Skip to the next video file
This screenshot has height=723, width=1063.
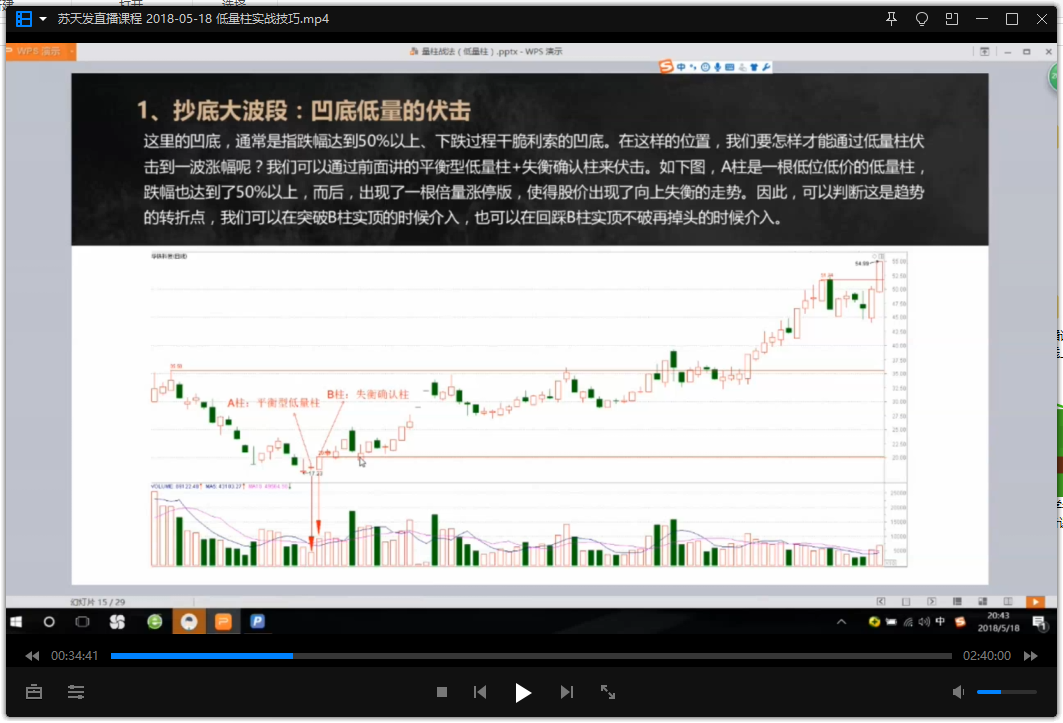click(567, 692)
